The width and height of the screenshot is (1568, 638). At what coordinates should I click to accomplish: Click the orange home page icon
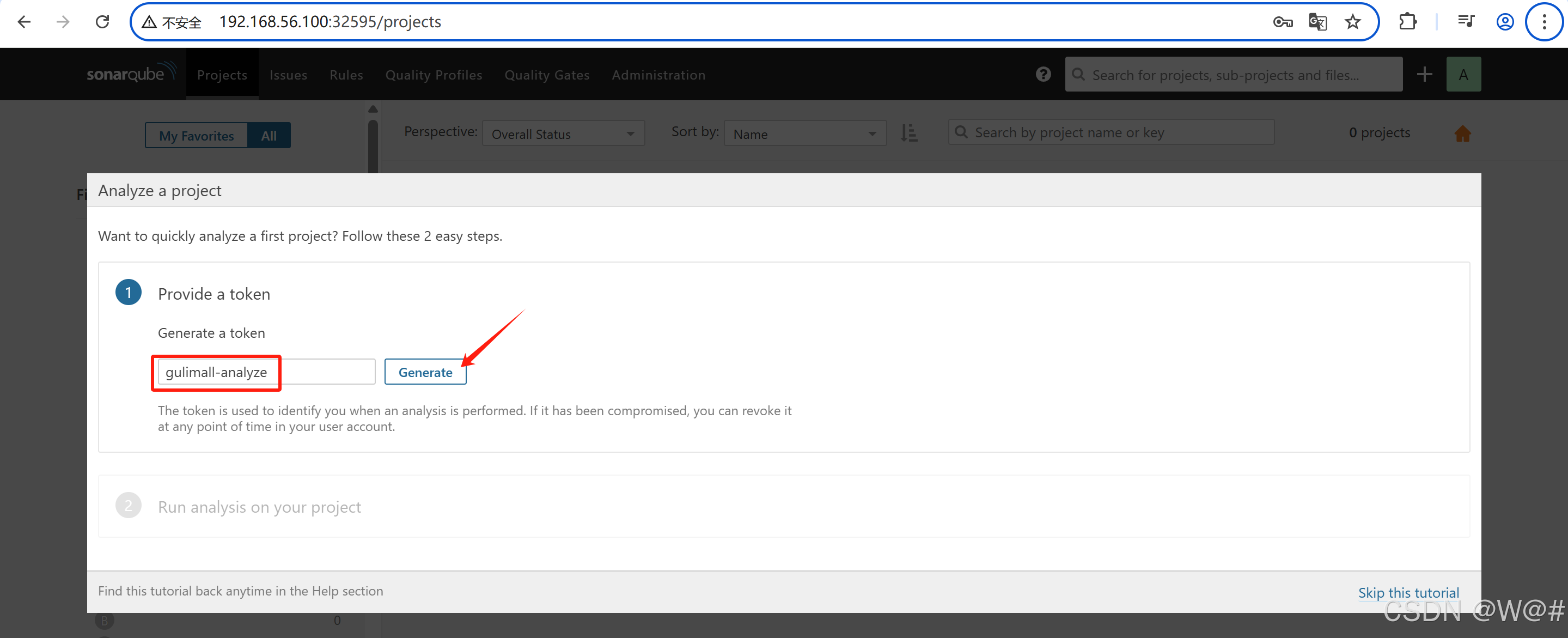(1462, 133)
